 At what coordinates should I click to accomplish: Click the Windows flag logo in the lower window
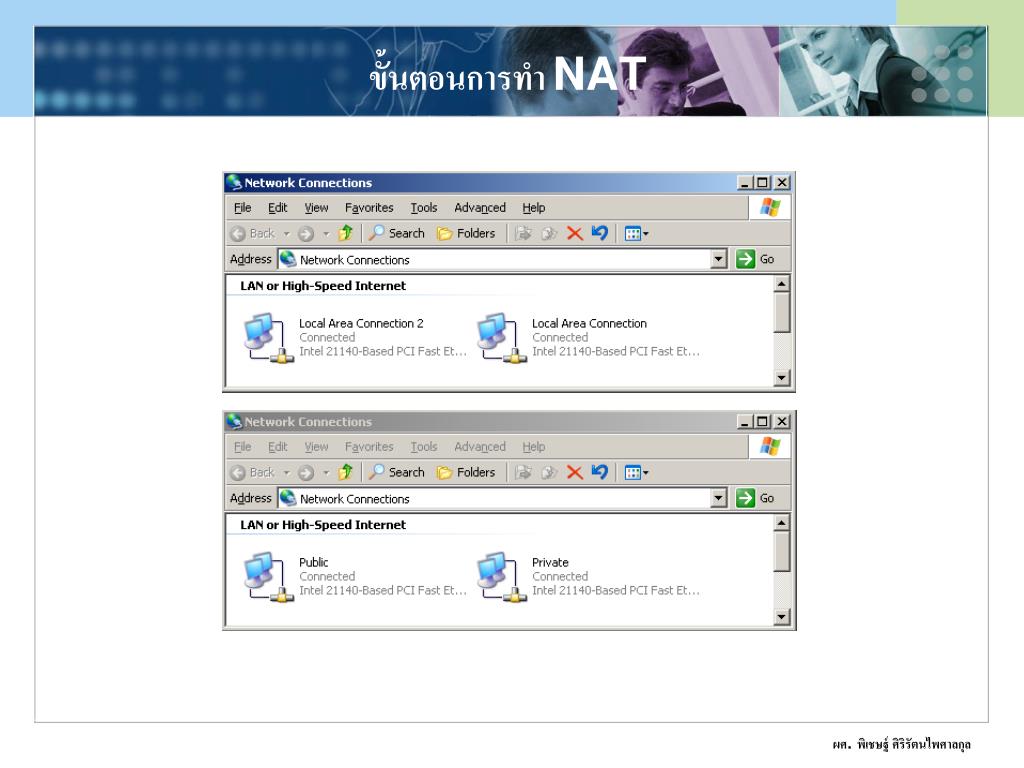[770, 447]
